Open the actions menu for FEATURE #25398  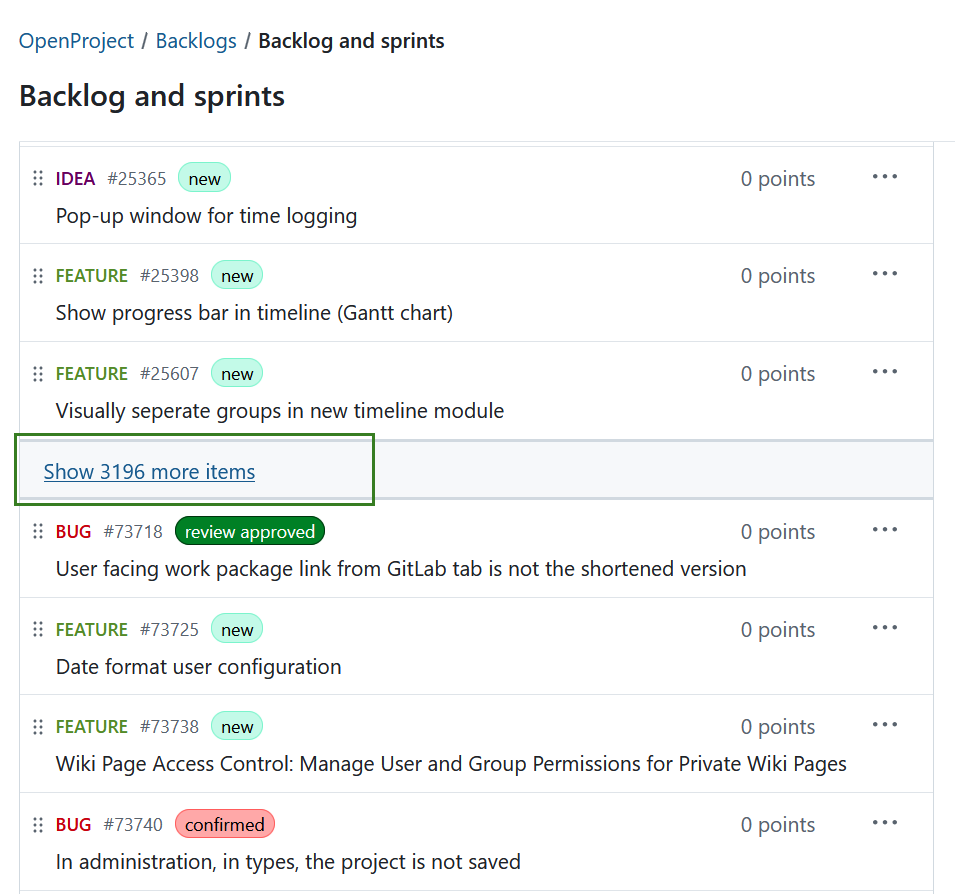point(885,273)
